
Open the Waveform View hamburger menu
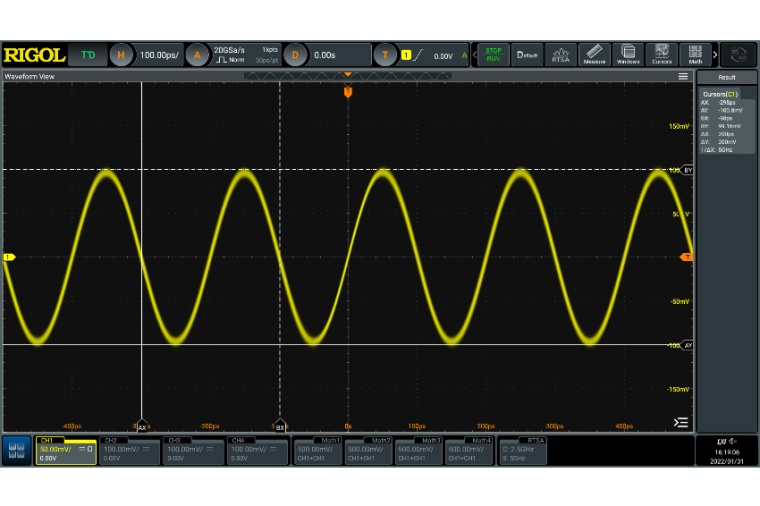click(x=683, y=76)
